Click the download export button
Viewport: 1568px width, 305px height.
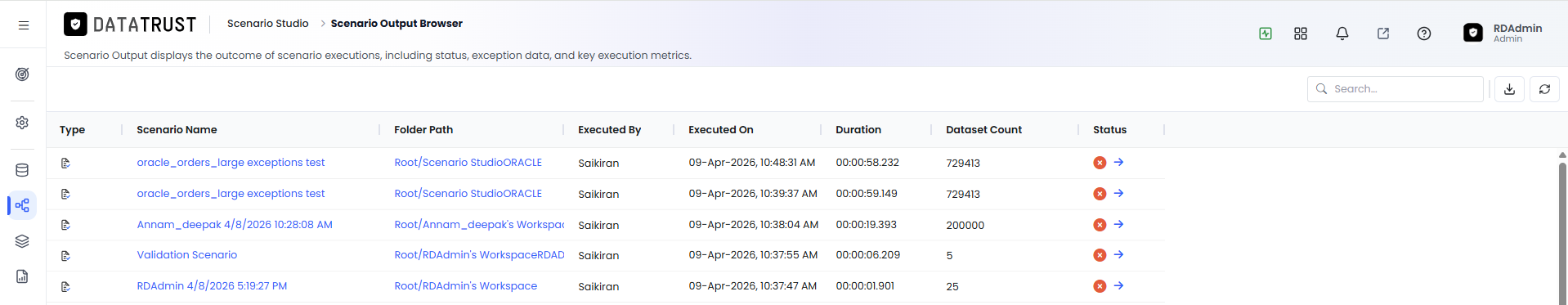[x=1509, y=89]
